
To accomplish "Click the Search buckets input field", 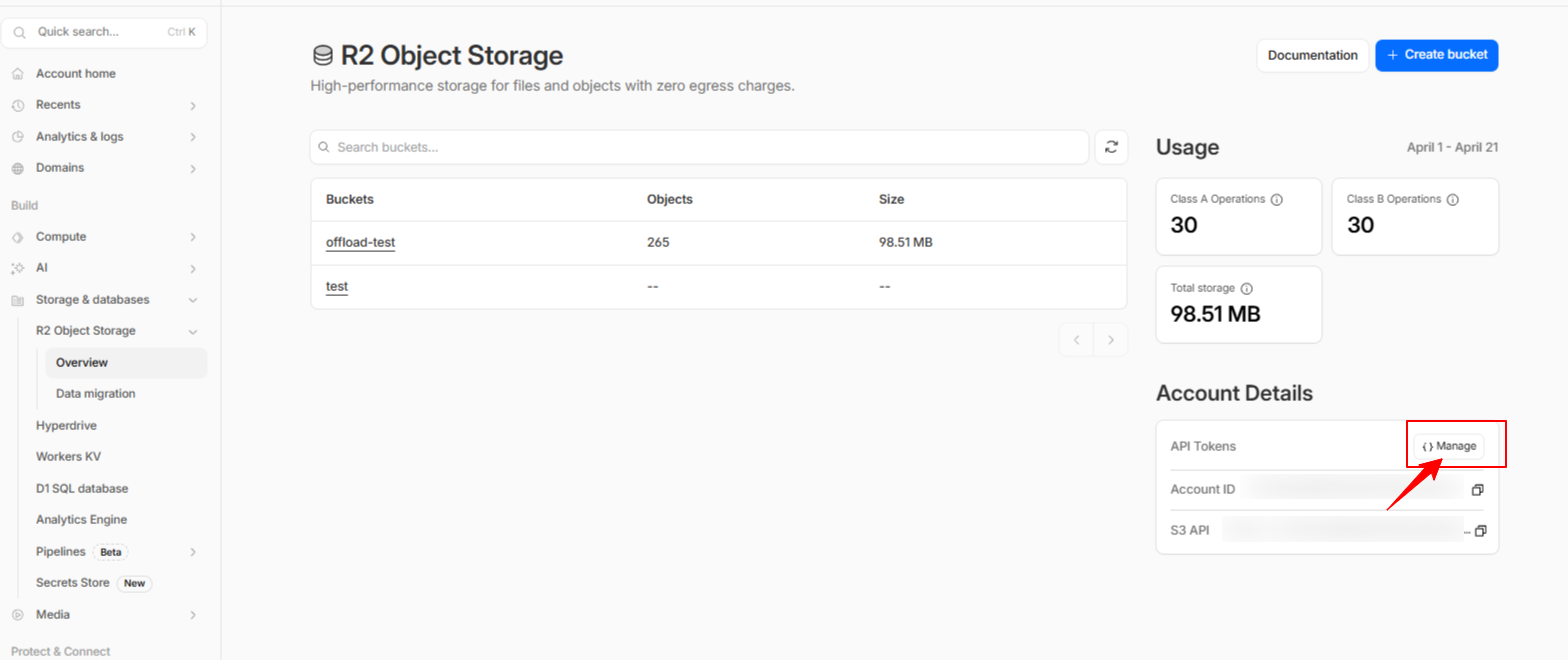I will click(x=700, y=147).
